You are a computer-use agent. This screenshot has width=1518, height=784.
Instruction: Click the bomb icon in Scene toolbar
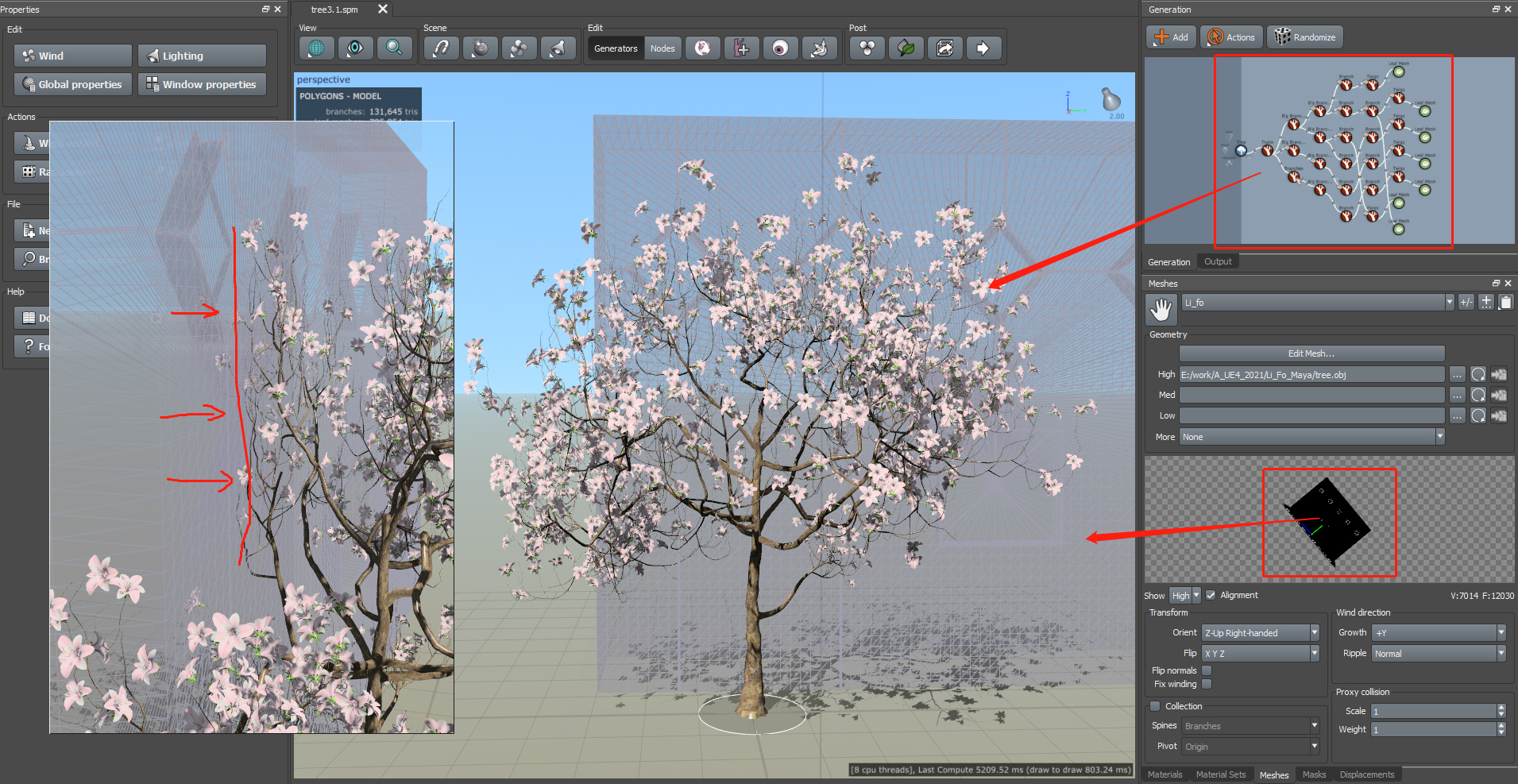click(480, 48)
